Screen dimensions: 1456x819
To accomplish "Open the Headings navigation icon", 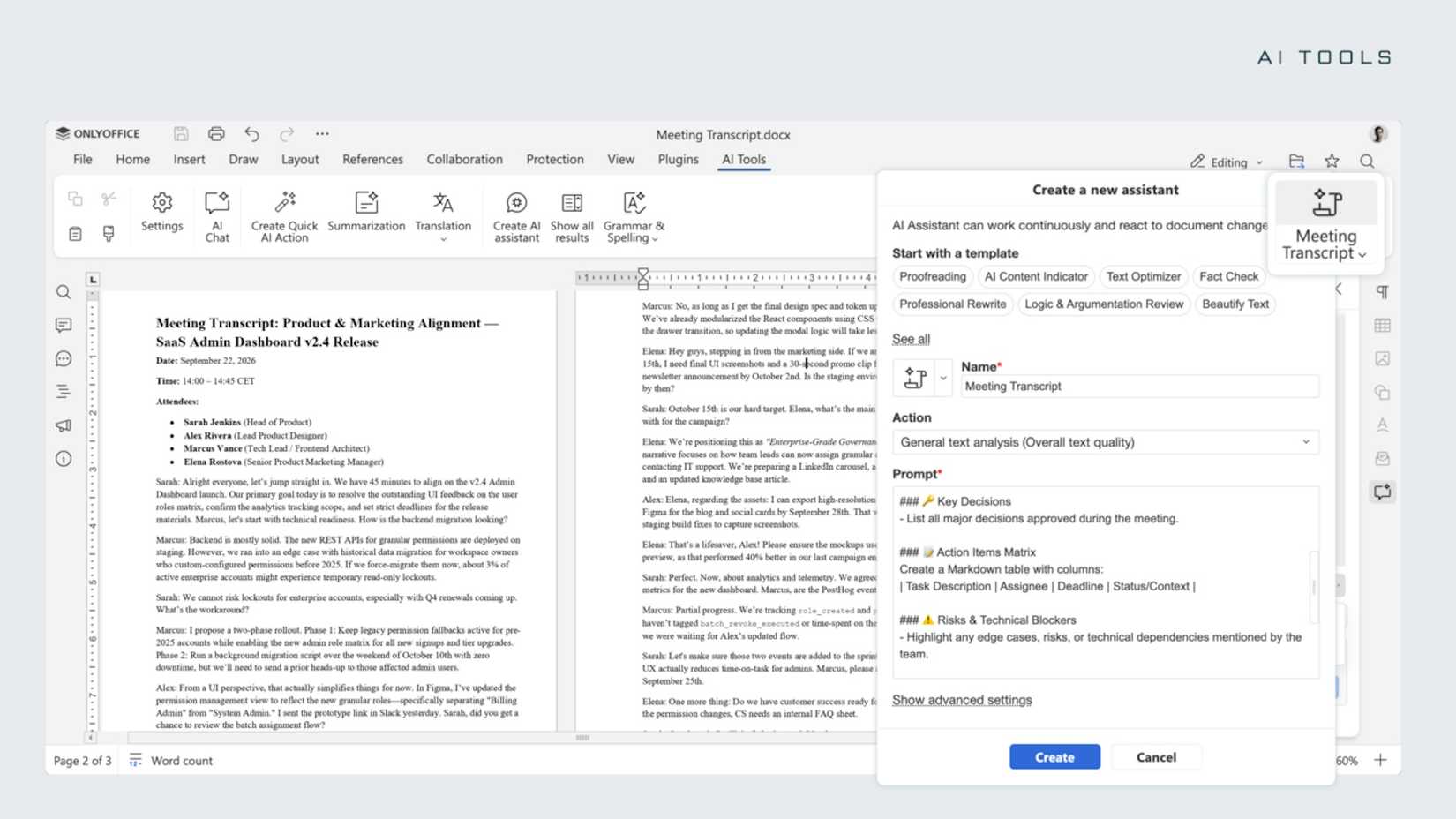I will pos(64,392).
